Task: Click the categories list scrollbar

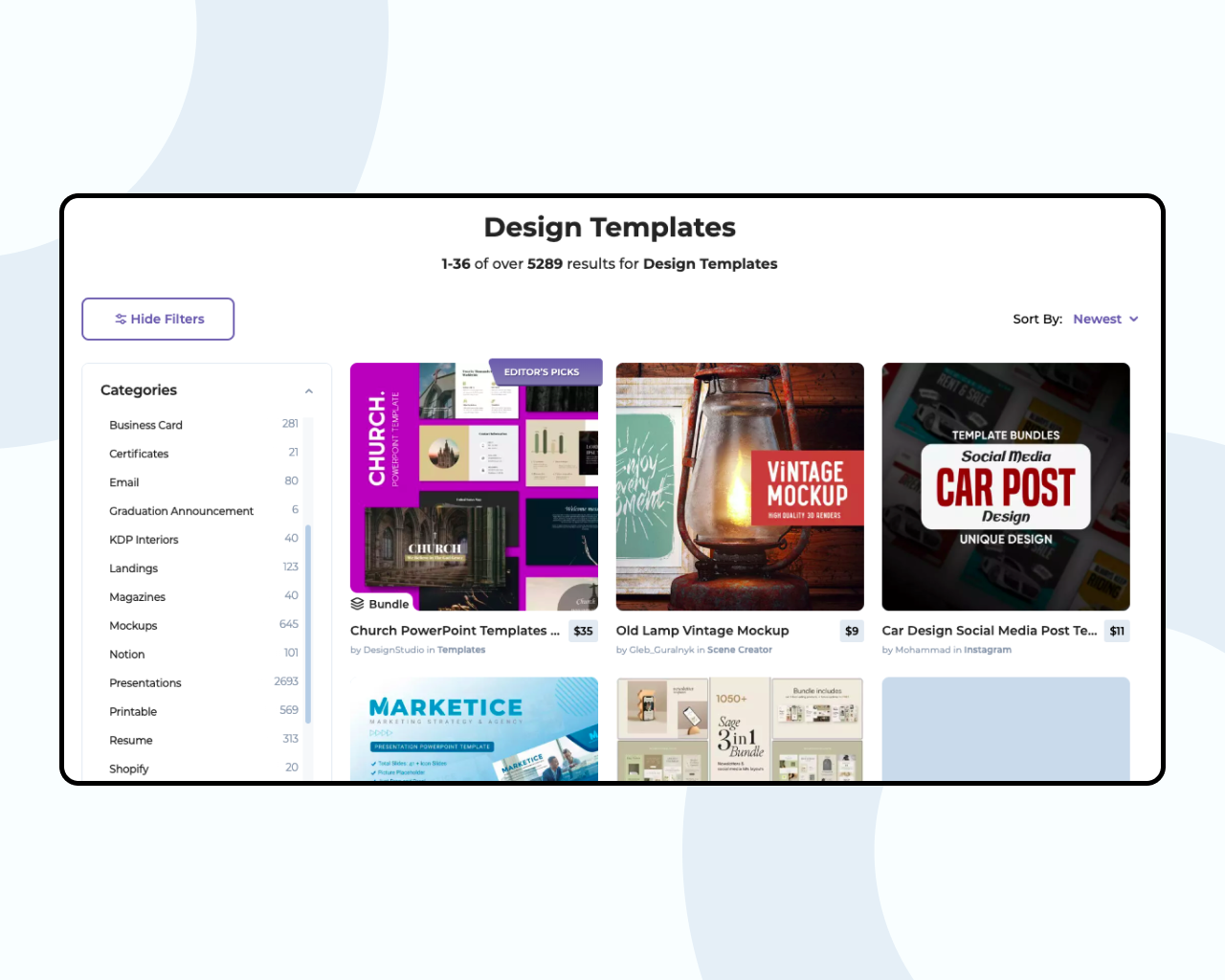Action: pos(308,624)
